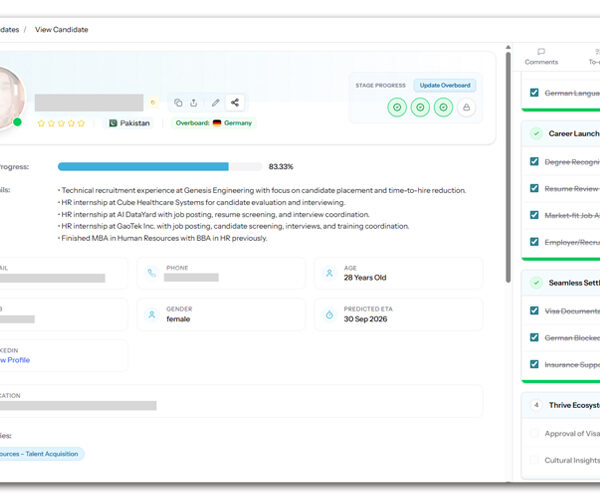Open the candidate profile photo
Screen dimensions: 600x500
(11, 98)
